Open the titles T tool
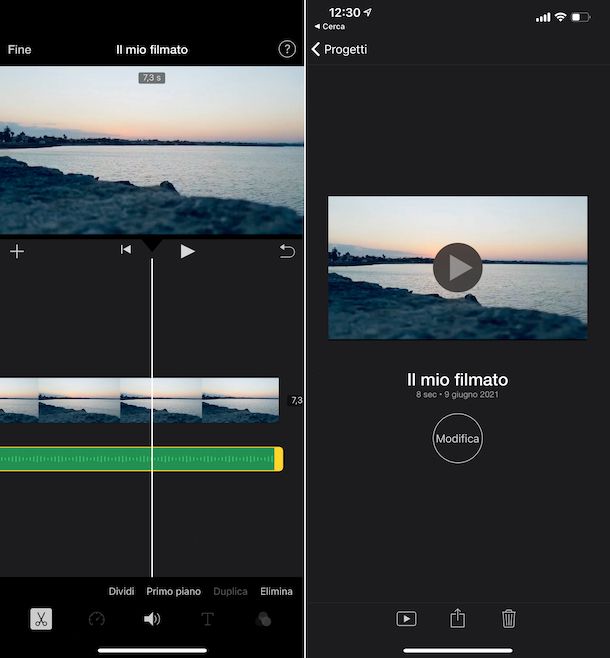The image size is (610, 658). (x=207, y=619)
